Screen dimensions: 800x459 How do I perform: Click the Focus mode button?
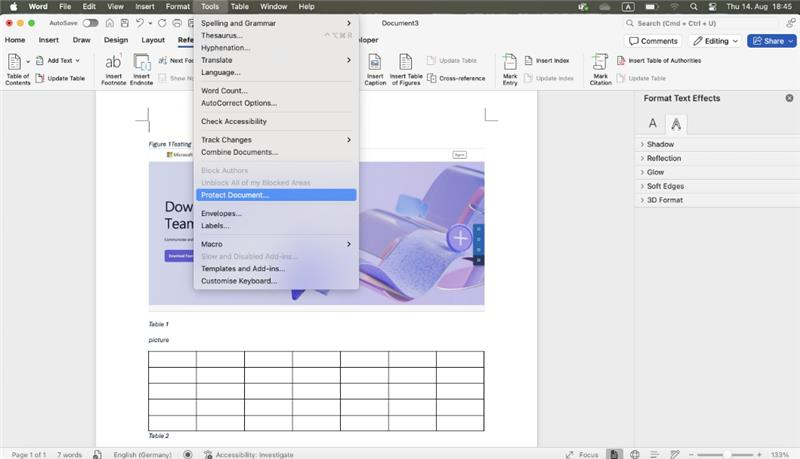pos(582,454)
